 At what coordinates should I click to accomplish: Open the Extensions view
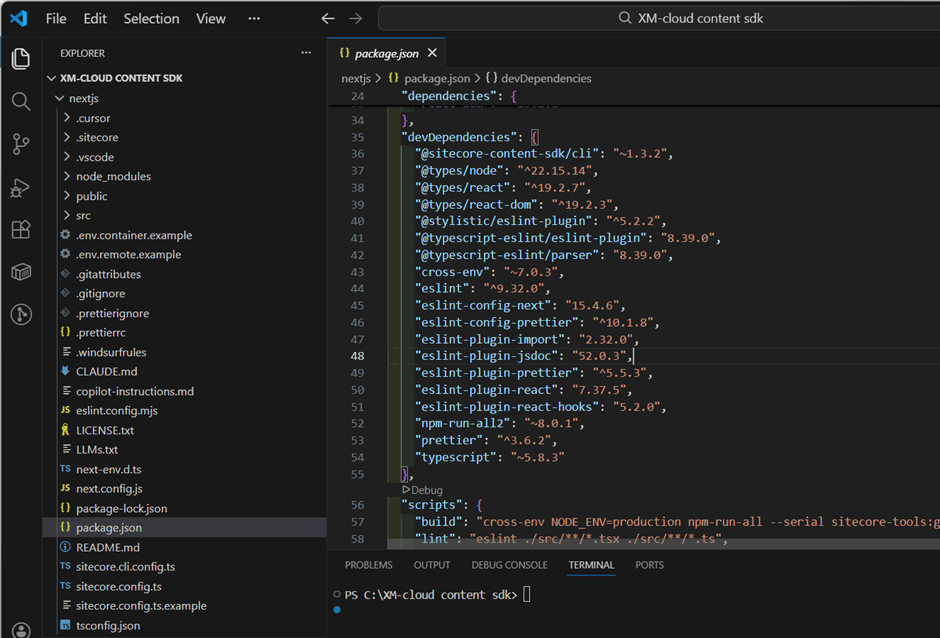pos(21,230)
